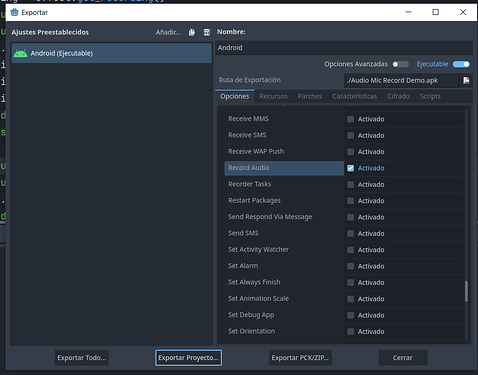Click the Cerrar button

coord(403,358)
